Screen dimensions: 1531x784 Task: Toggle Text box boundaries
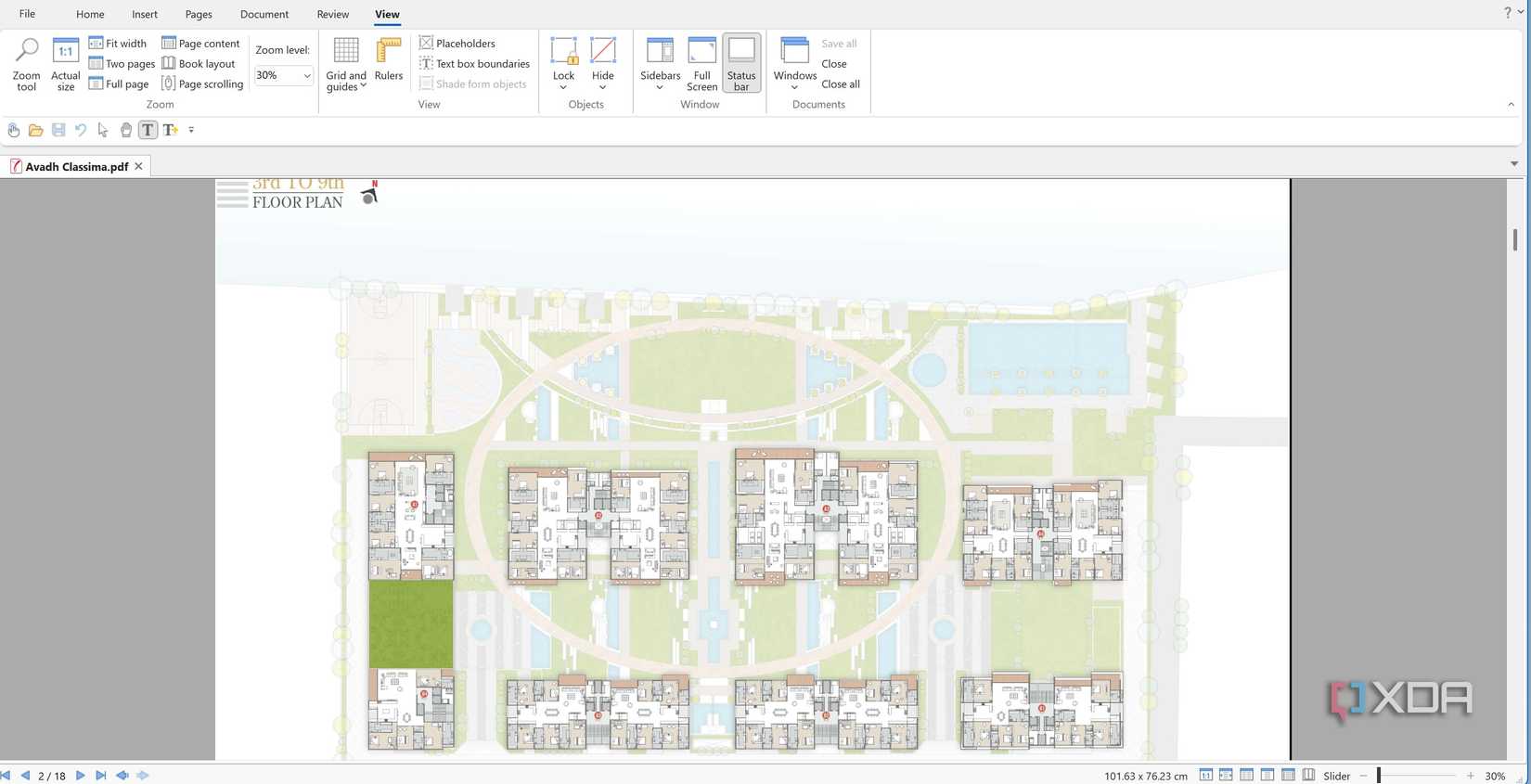[474, 64]
